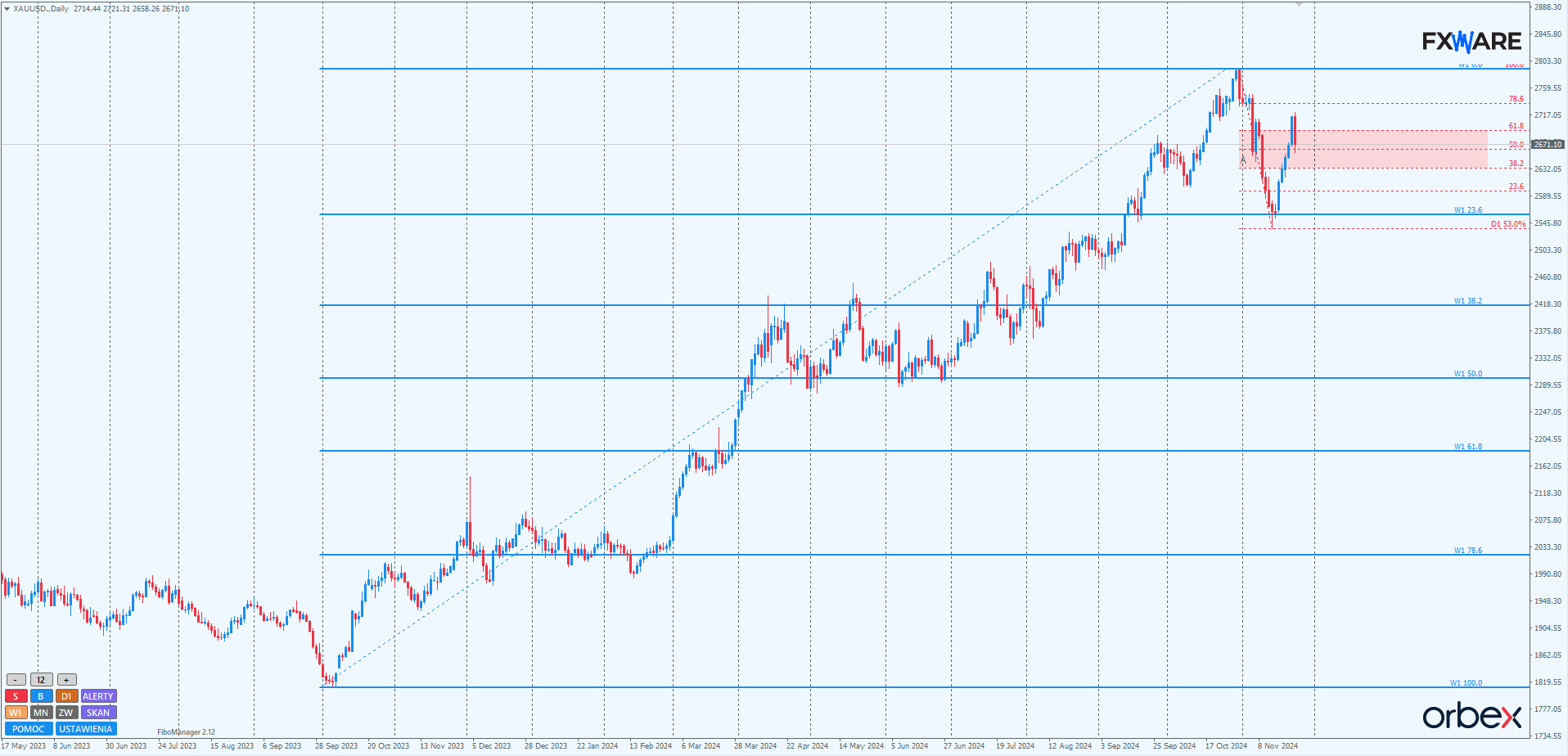The width and height of the screenshot is (1568, 756).
Task: Click the gray ZW button
Action: [x=66, y=713]
